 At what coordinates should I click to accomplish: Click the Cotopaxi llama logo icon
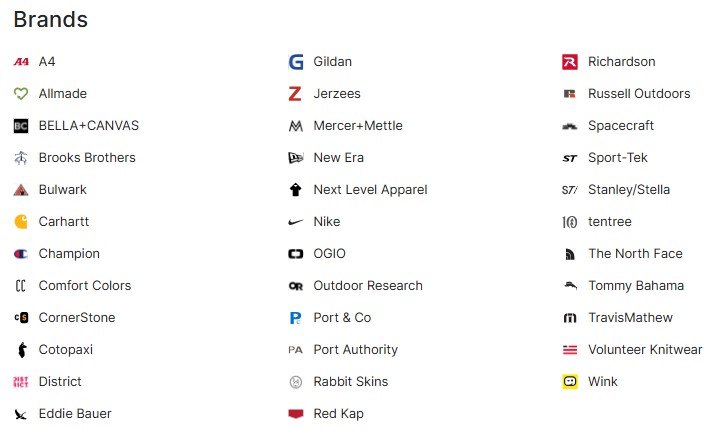pyautogui.click(x=21, y=350)
